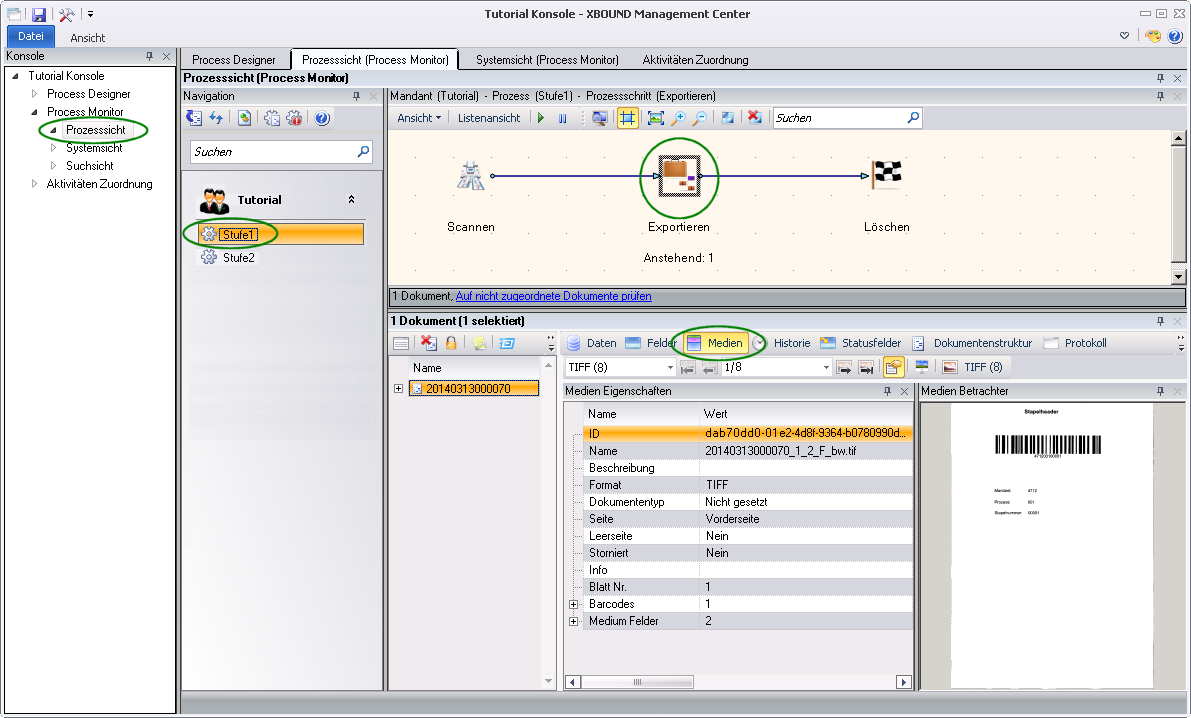Viewport: 1191px width, 718px height.
Task: Click the lock icon in document toolbar
Action: (451, 343)
